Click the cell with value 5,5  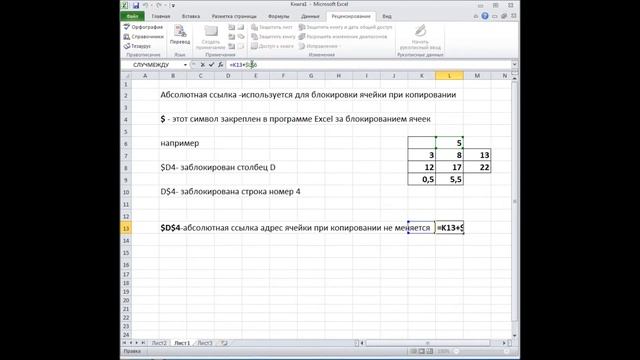coord(449,180)
